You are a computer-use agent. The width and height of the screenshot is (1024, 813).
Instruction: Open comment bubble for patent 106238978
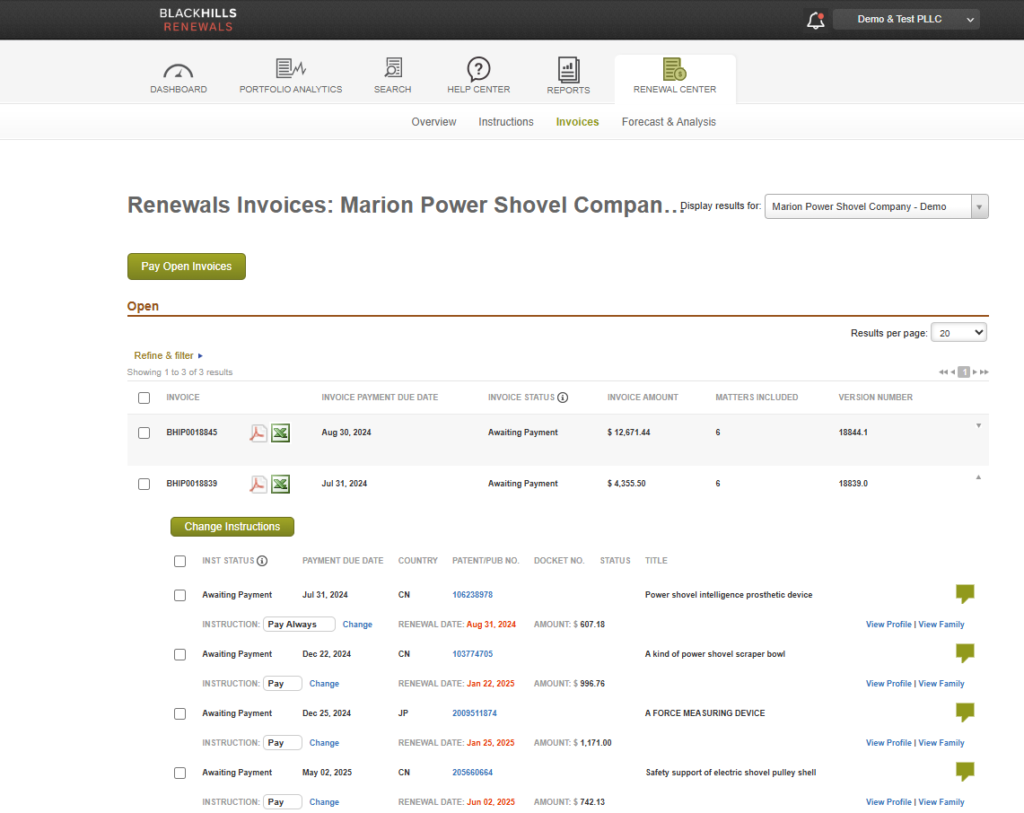(964, 594)
